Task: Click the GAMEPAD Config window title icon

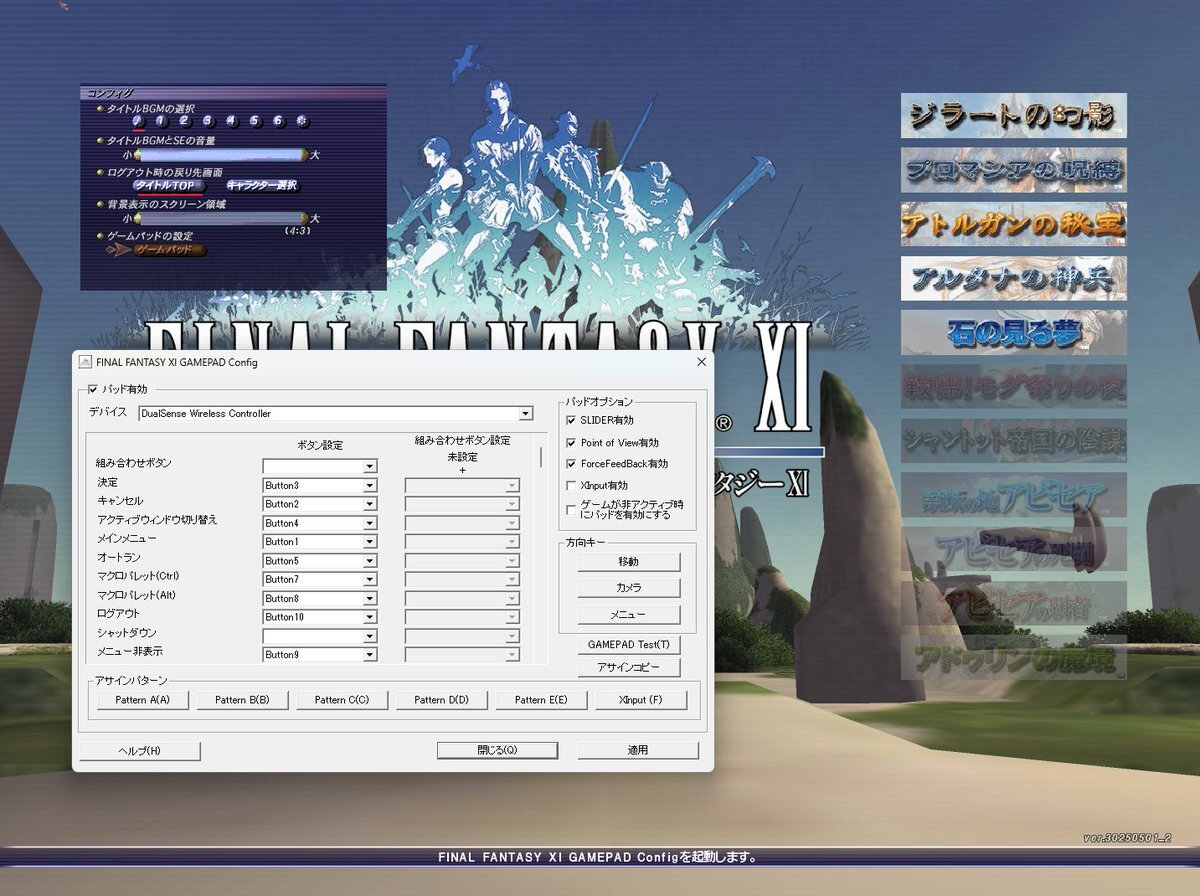Action: (x=86, y=362)
